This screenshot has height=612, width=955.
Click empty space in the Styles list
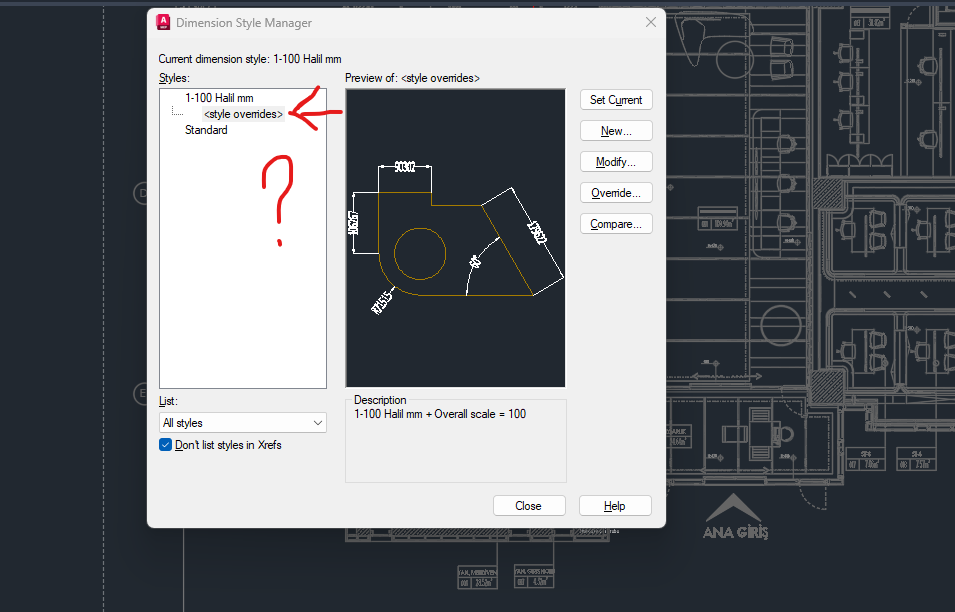[x=243, y=300]
